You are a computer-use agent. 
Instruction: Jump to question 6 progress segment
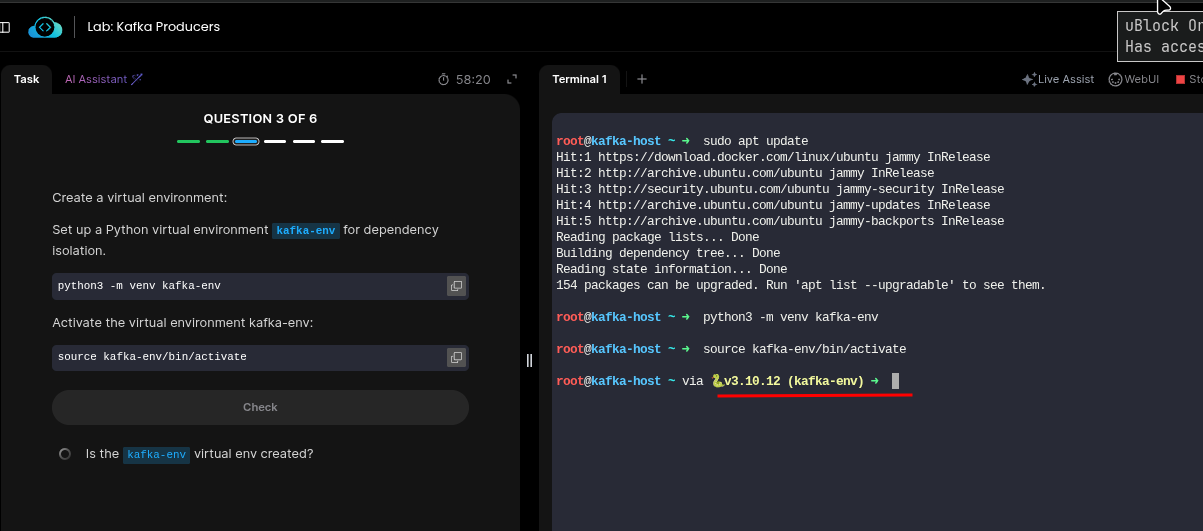[x=333, y=142]
